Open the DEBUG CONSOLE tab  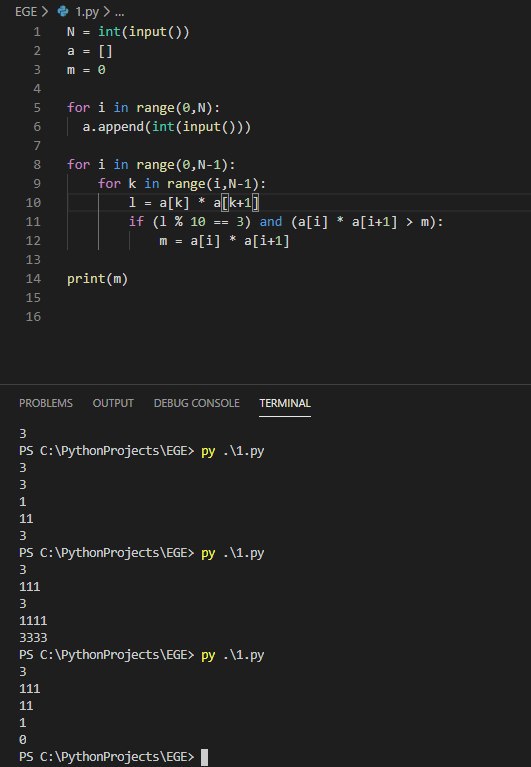tap(197, 403)
